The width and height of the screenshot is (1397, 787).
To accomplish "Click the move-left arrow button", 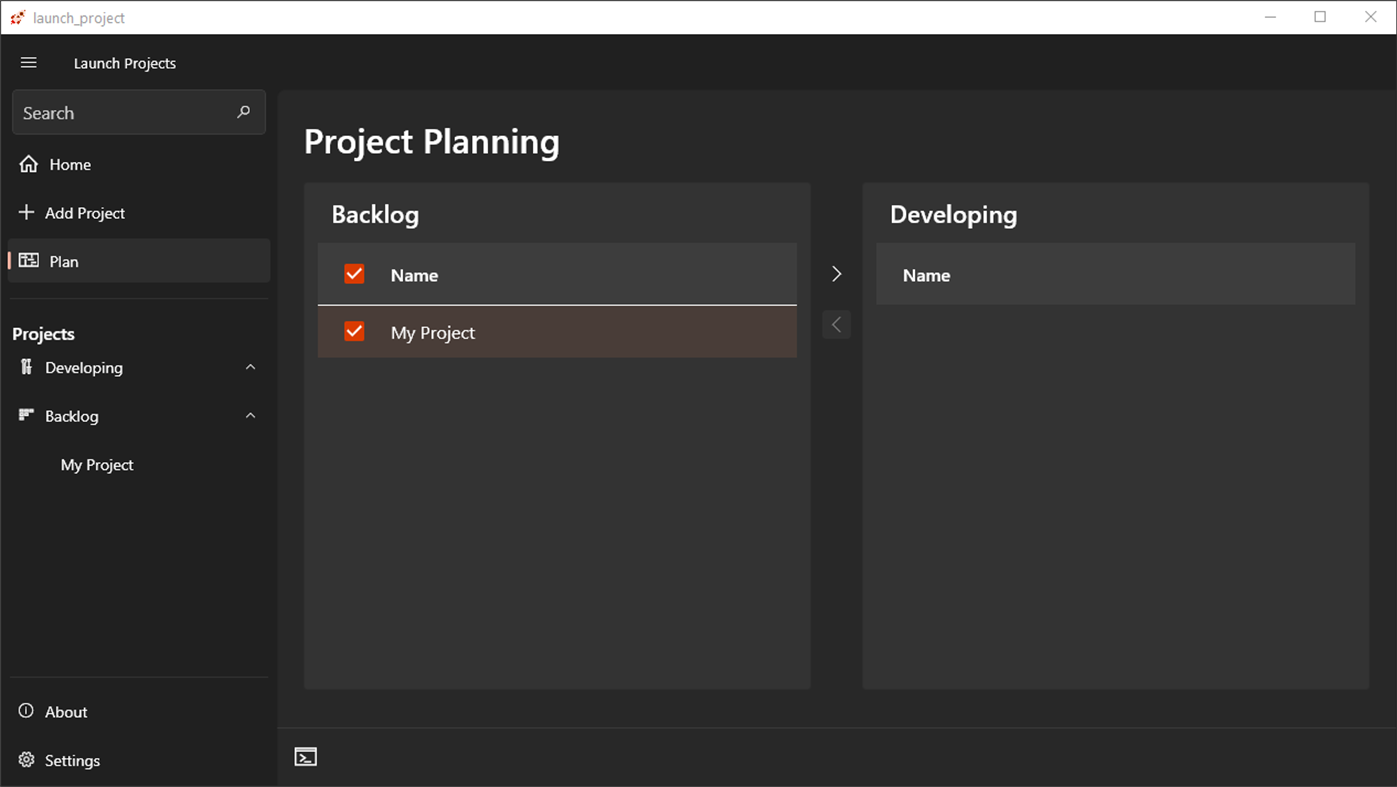I will [x=837, y=324].
